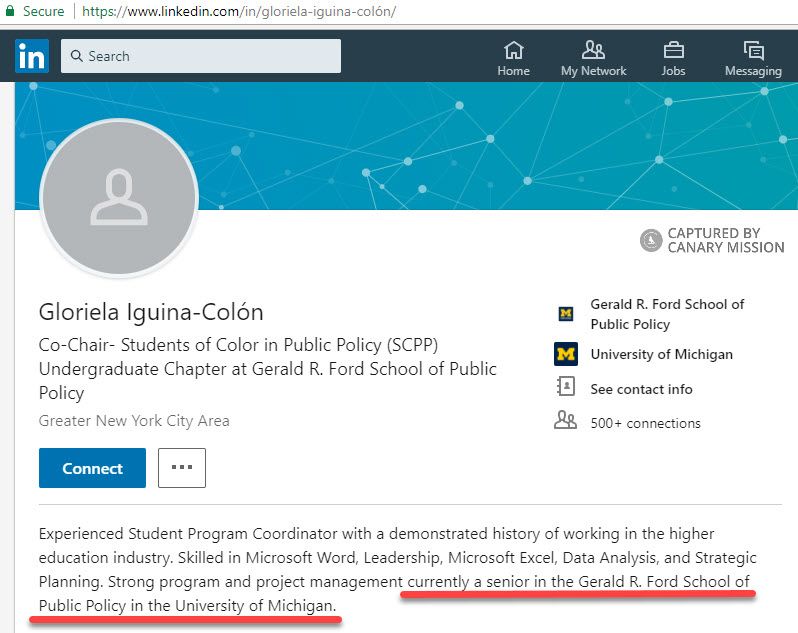This screenshot has width=798, height=633.
Task: Click the default profile avatar photo
Action: [119, 198]
